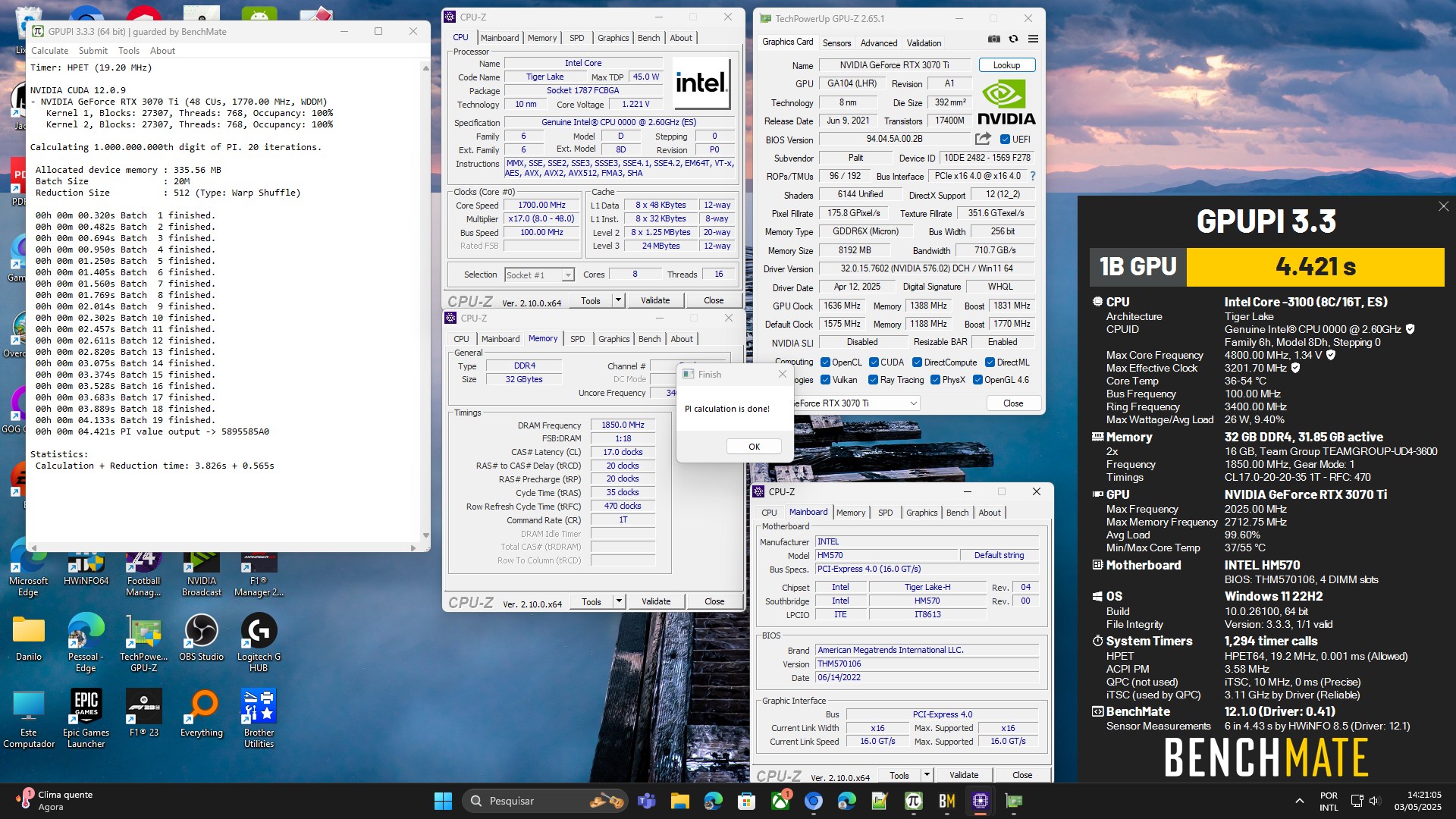Click Validate in the CPU-Z Memory window
Screen dimensions: 1456x819
point(656,601)
